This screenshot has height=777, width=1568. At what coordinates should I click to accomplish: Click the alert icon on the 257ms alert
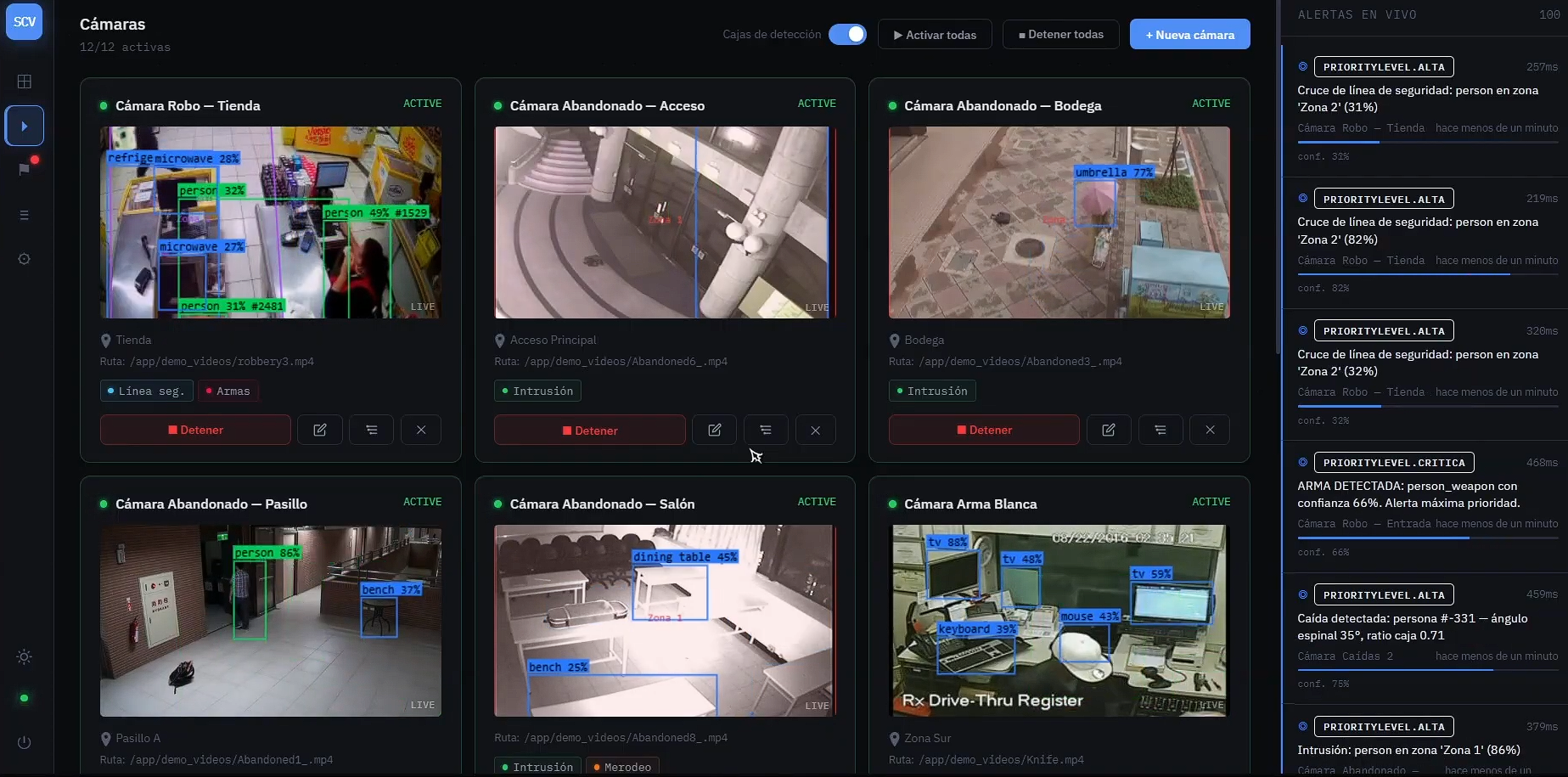tap(1303, 66)
